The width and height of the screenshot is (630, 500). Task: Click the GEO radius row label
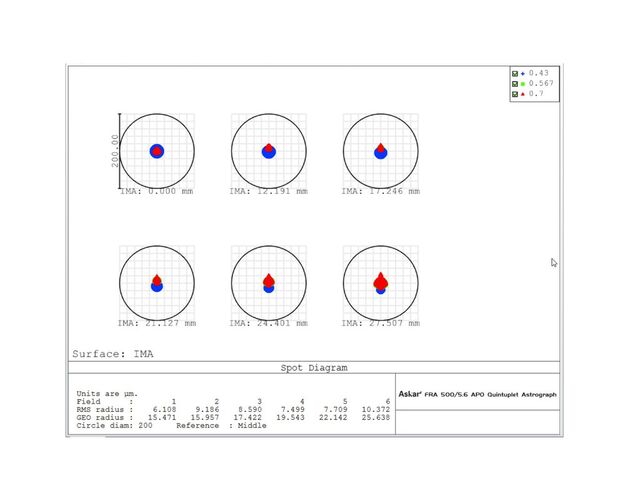(100, 418)
